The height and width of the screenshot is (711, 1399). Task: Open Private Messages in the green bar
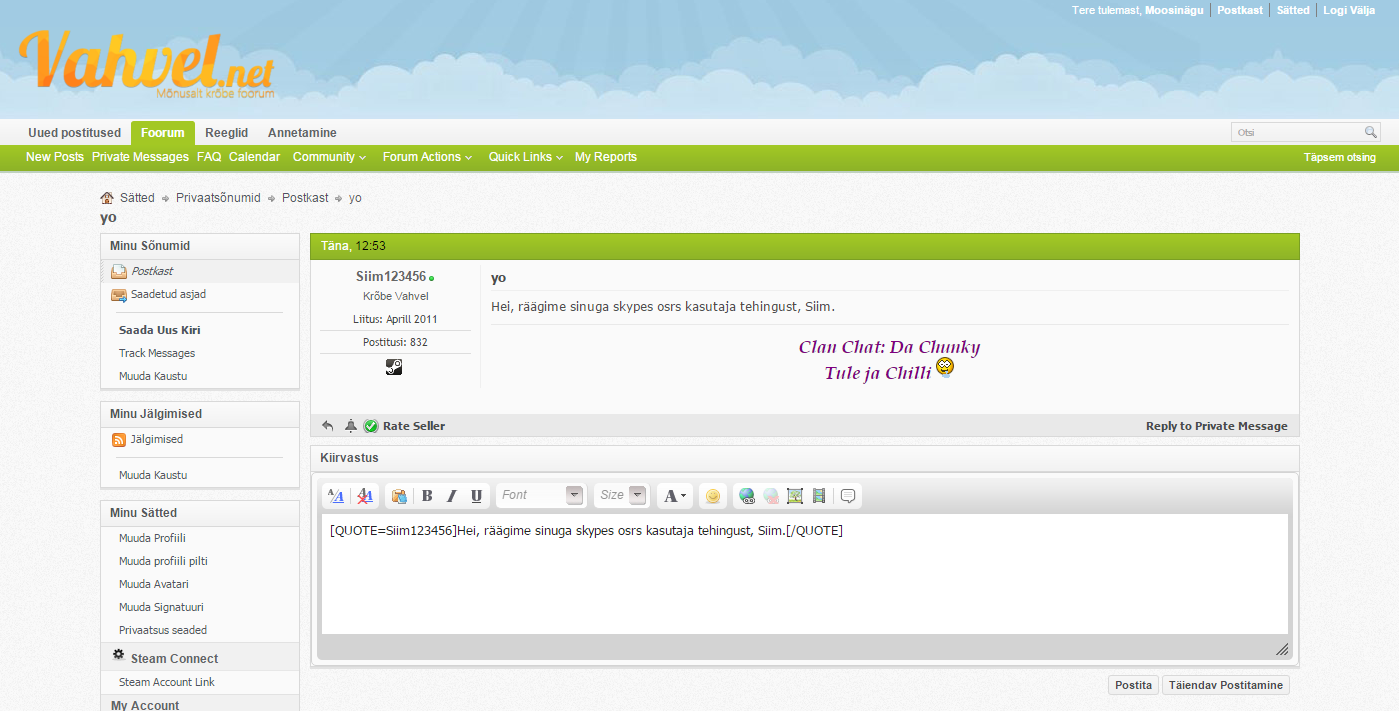(x=140, y=157)
